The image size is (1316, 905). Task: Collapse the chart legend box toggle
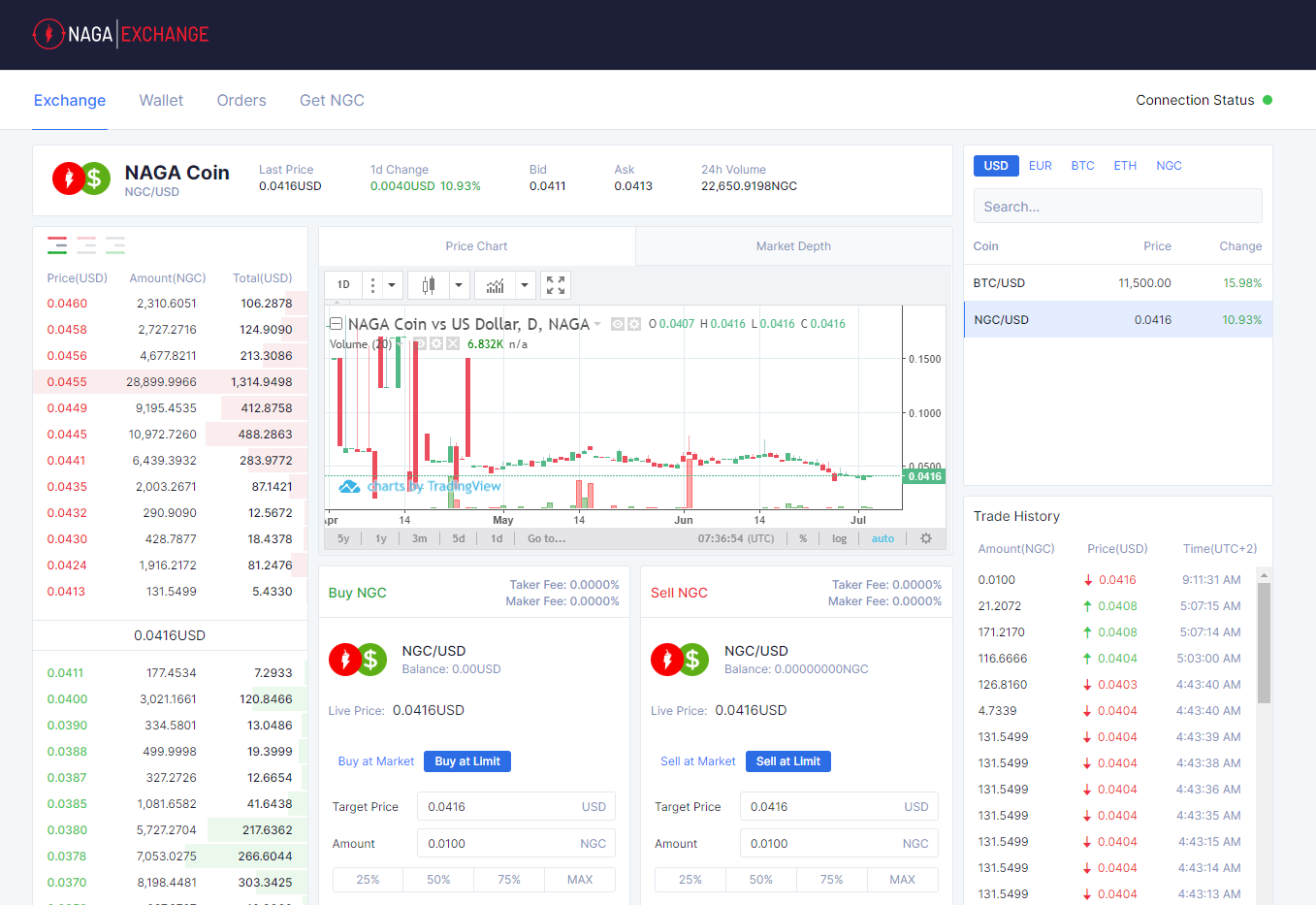(x=336, y=324)
